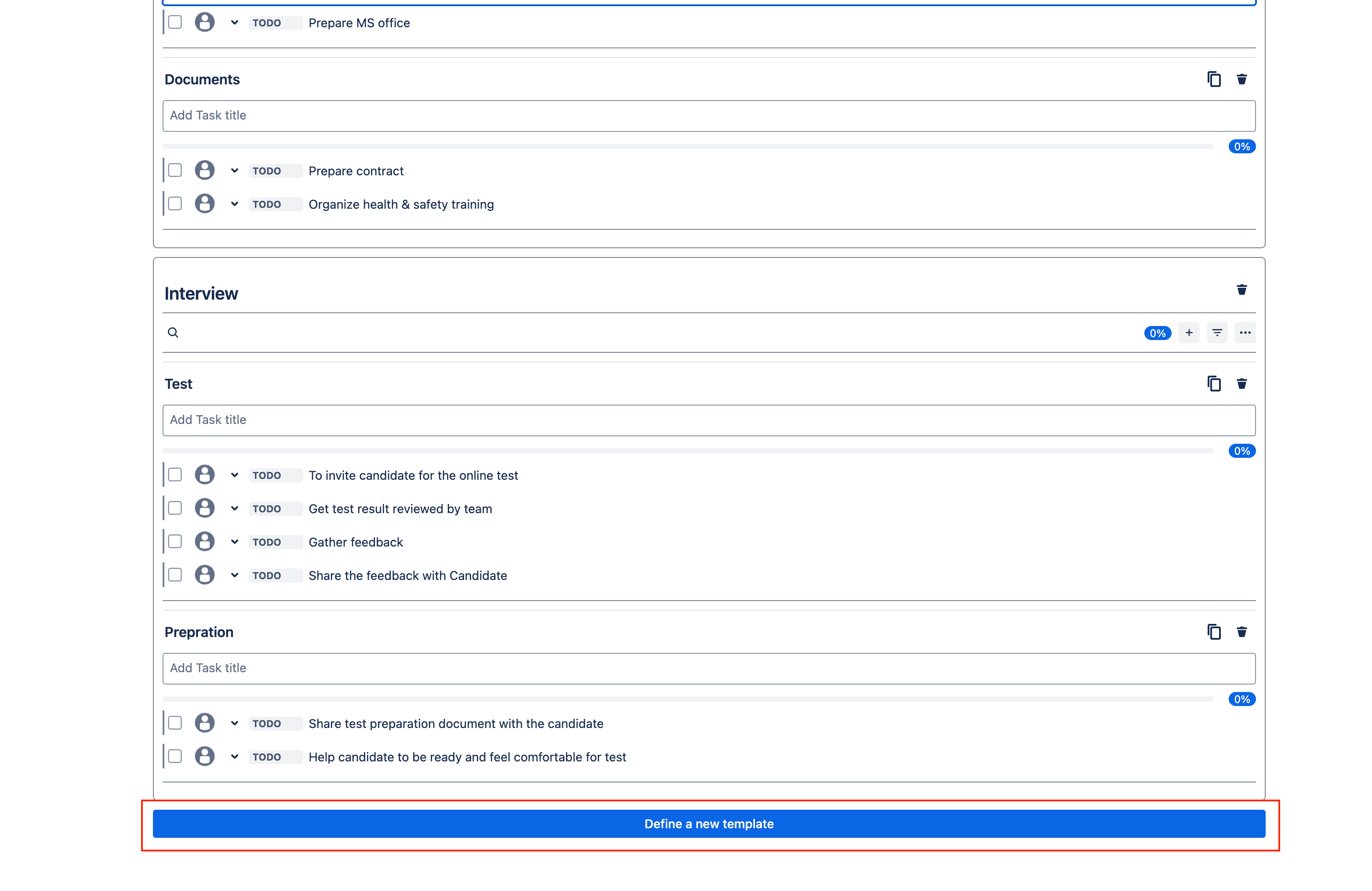This screenshot has height=891, width=1372.
Task: Mark Gather feedback as done
Action: pyautogui.click(x=175, y=542)
